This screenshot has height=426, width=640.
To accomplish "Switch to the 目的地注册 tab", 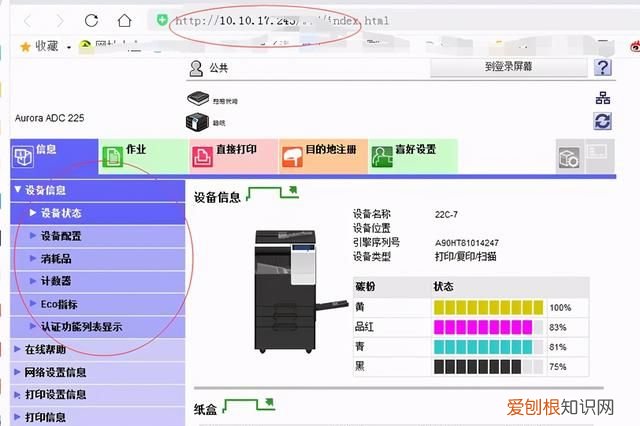I will (x=323, y=156).
